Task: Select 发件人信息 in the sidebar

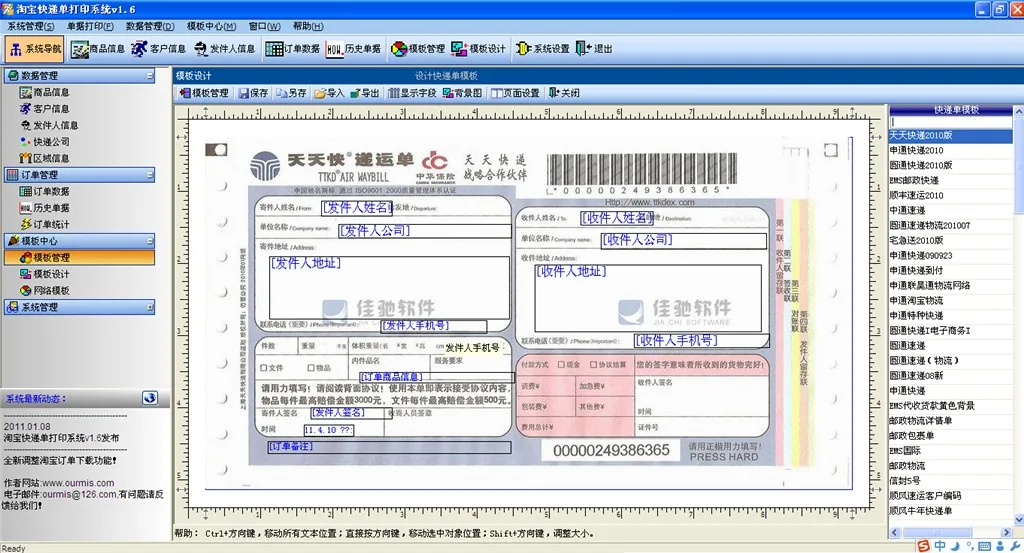Action: click(49, 125)
